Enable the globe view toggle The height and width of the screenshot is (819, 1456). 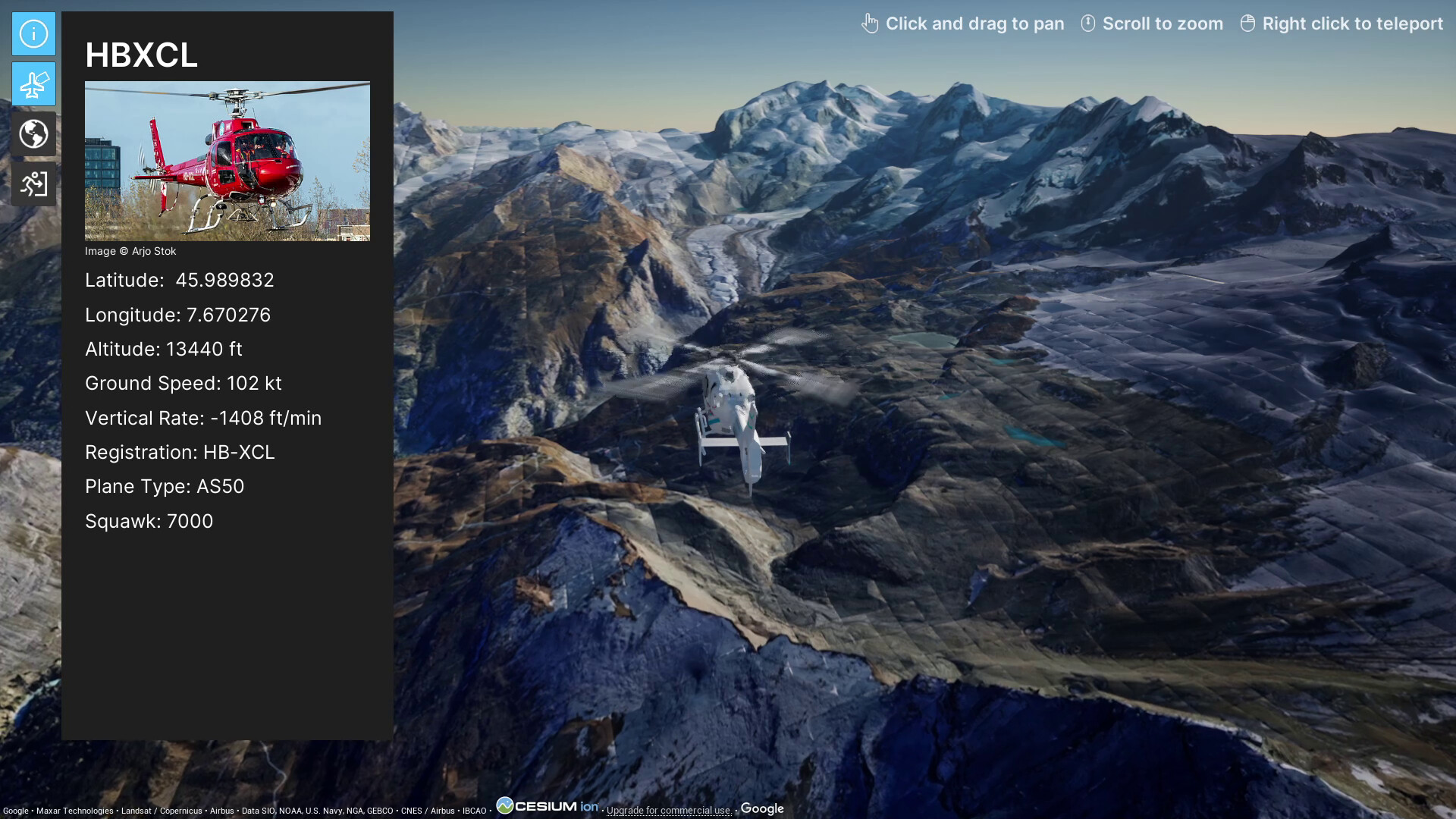click(x=33, y=133)
